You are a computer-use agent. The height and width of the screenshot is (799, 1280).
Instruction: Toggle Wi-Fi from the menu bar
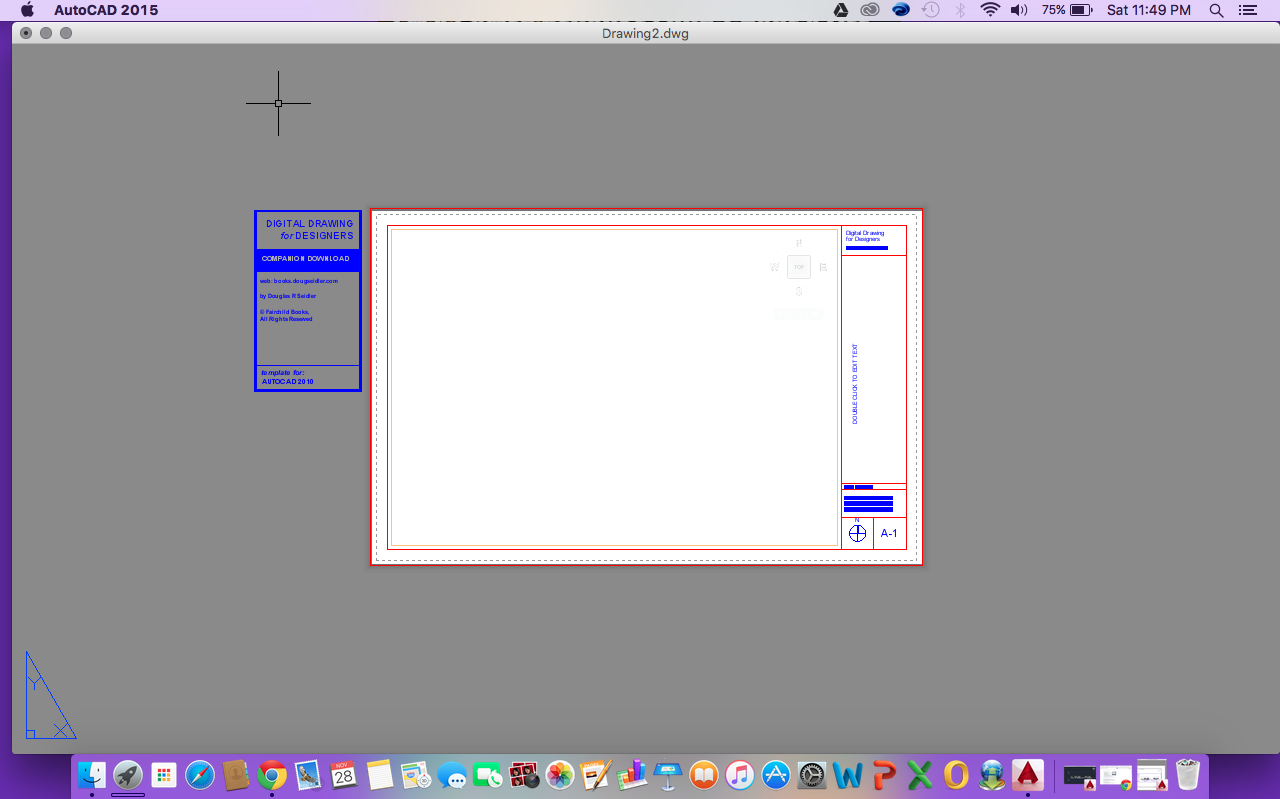click(x=991, y=10)
